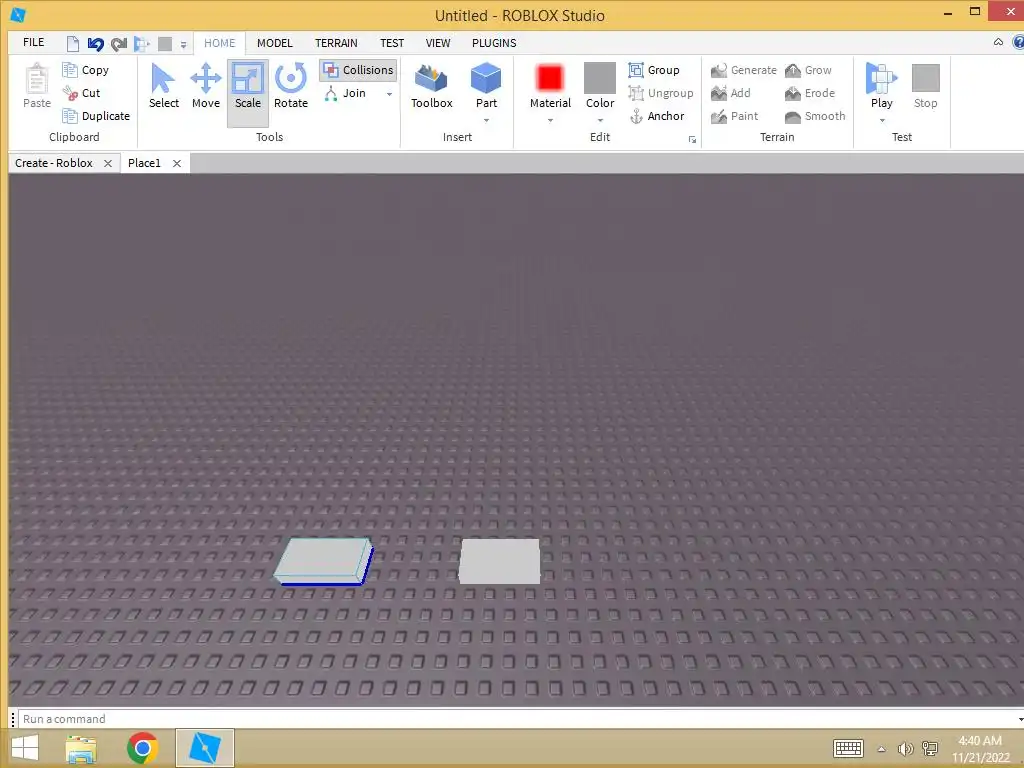The height and width of the screenshot is (768, 1024).
Task: Switch to the MODEL ribbon tab
Action: [x=274, y=43]
